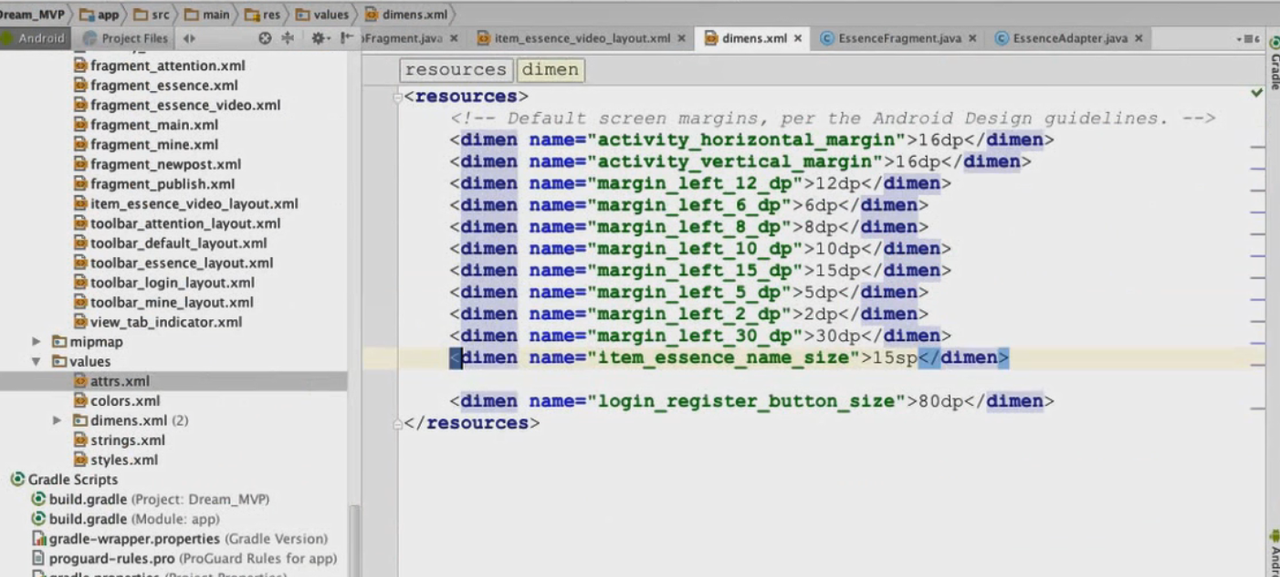This screenshot has width=1280, height=577.
Task: Expand the dimens.xml (2) node
Action: (57, 421)
